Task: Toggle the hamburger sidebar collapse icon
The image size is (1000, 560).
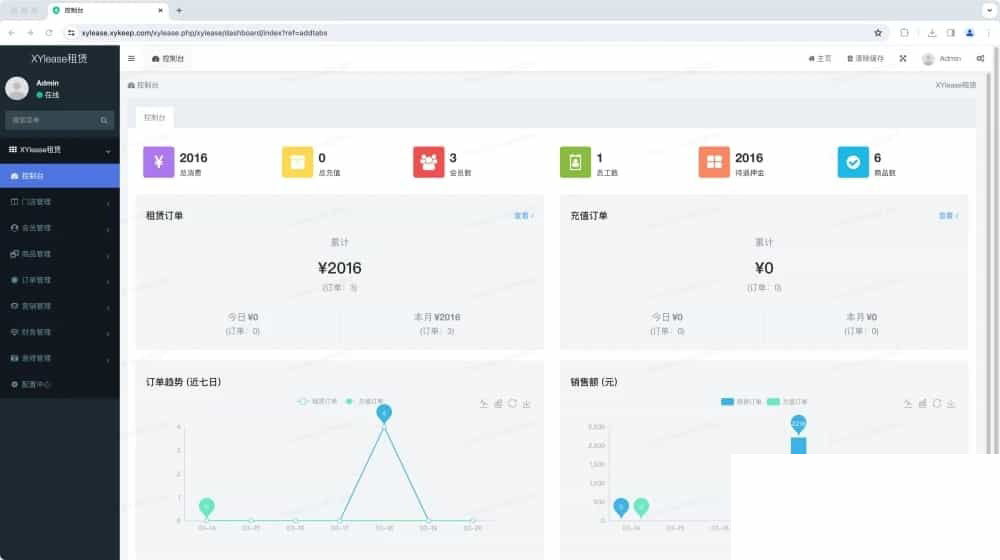Action: pyautogui.click(x=131, y=59)
